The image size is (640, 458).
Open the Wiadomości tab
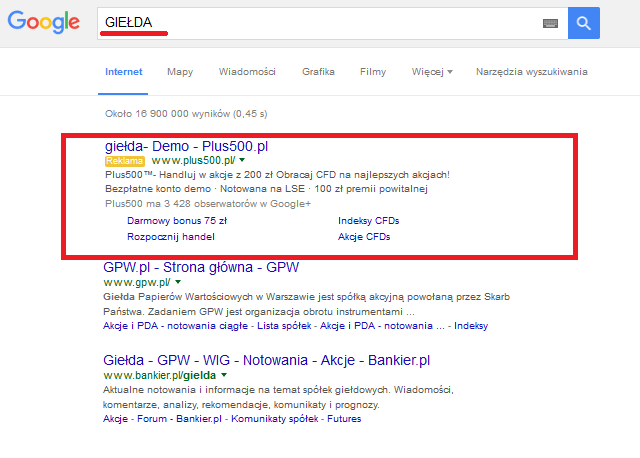[247, 72]
